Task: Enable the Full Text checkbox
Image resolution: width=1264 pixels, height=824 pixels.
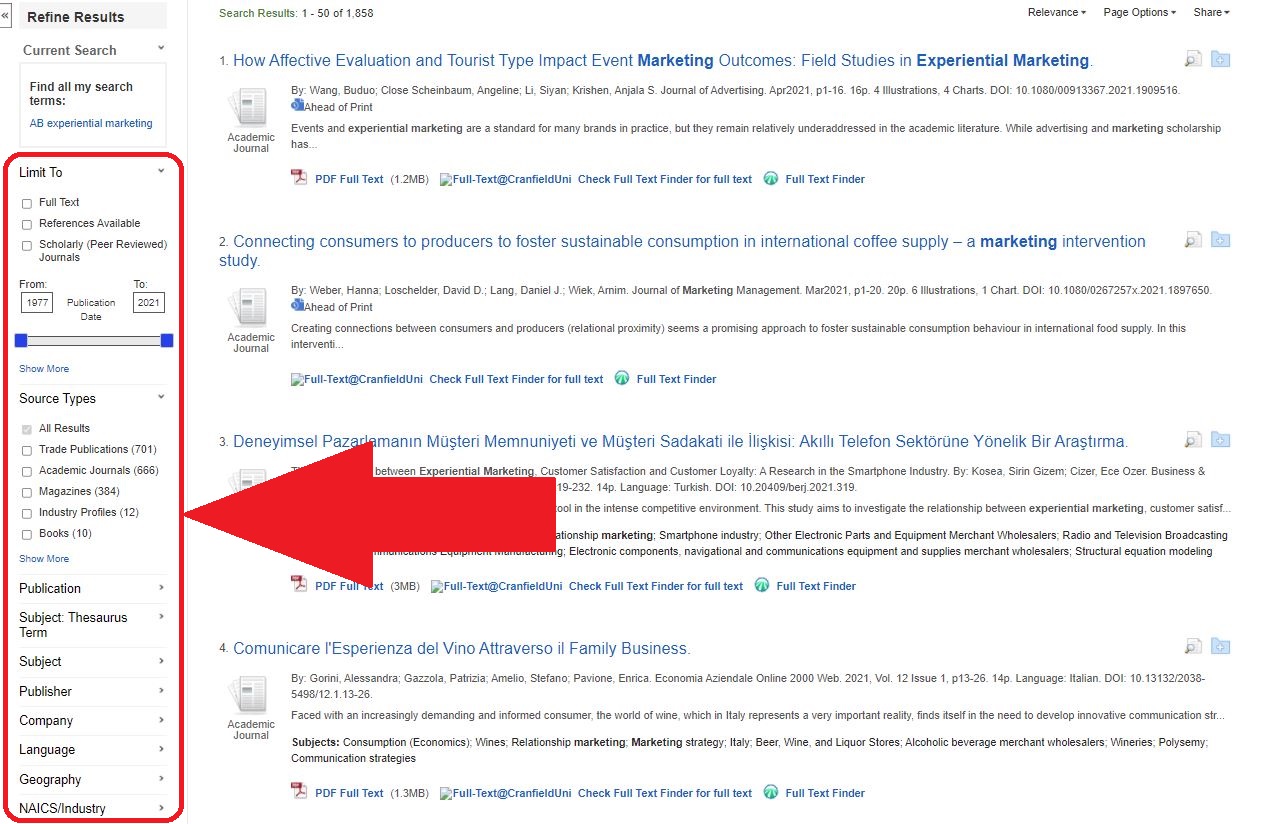Action: 27,203
